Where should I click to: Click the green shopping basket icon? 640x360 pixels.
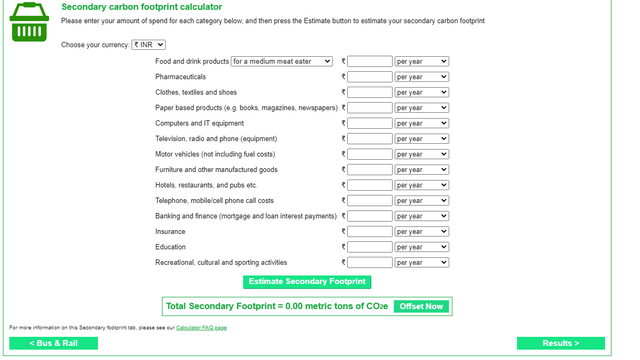(29, 22)
